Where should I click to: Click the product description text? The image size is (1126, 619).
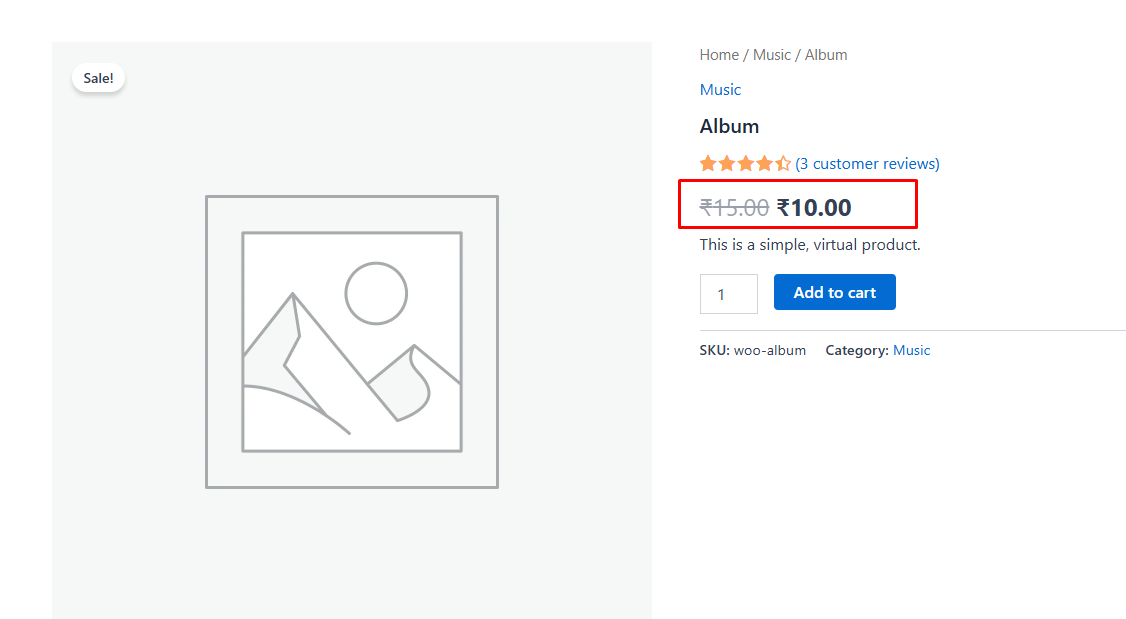click(x=808, y=244)
